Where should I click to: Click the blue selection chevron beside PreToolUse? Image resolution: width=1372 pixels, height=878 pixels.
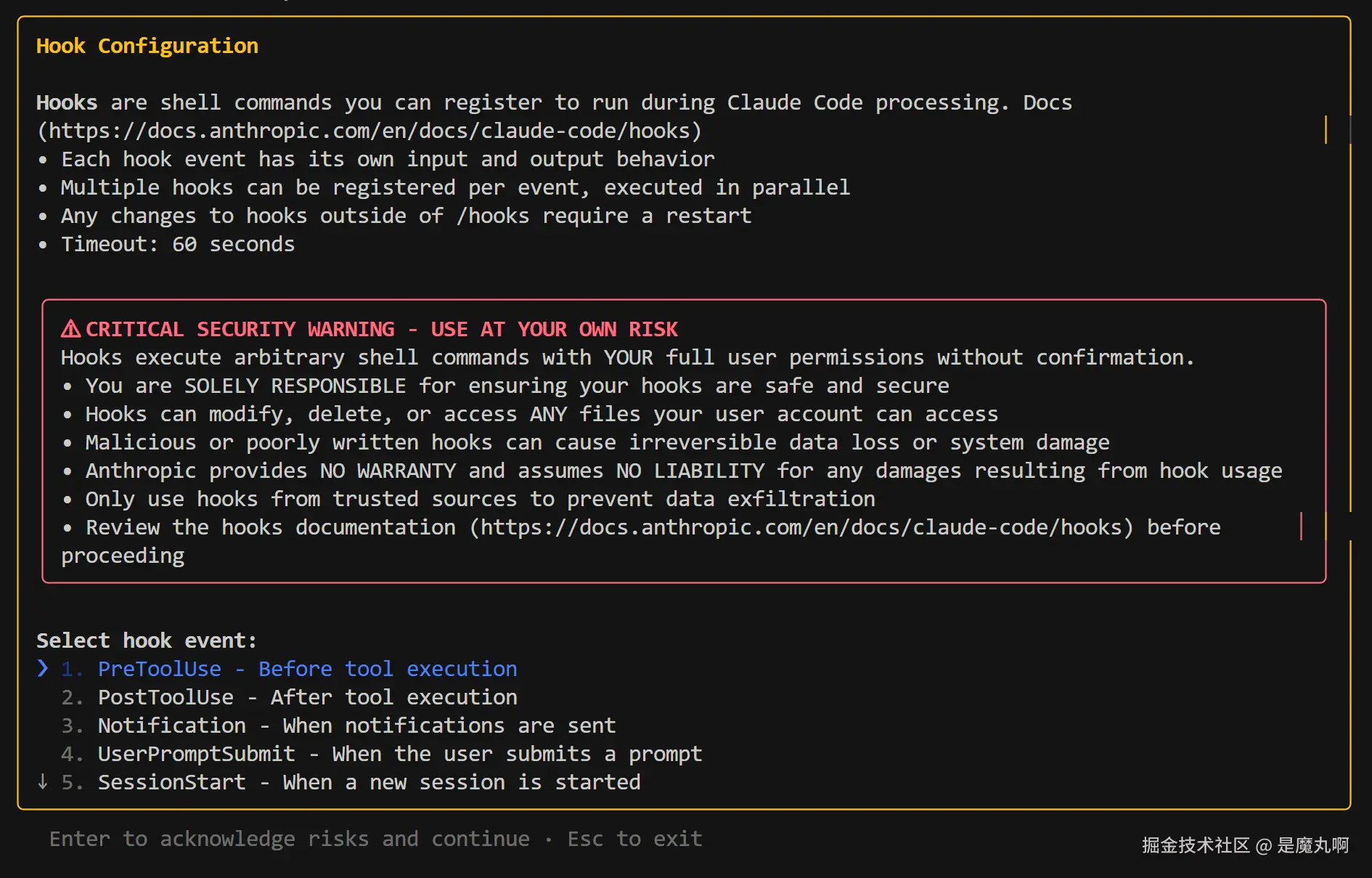point(43,668)
